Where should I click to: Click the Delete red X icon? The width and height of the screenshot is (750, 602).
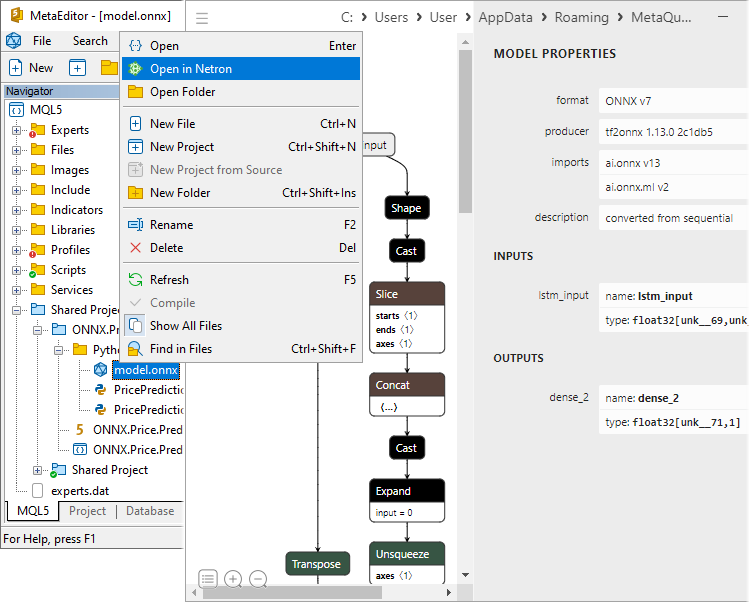coord(135,248)
